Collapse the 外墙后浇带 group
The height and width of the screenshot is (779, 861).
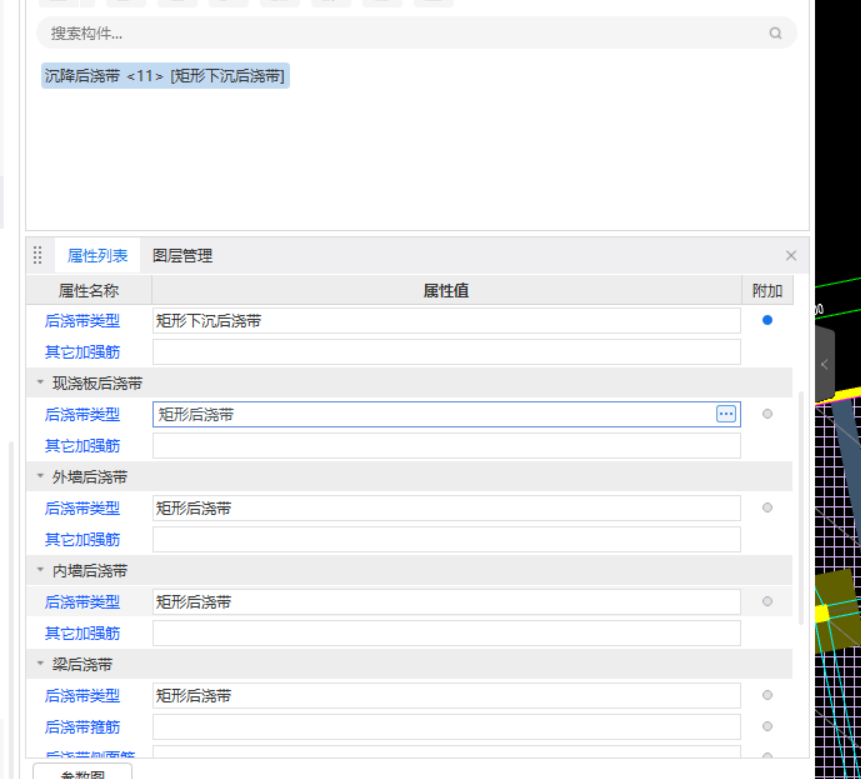tap(40, 477)
